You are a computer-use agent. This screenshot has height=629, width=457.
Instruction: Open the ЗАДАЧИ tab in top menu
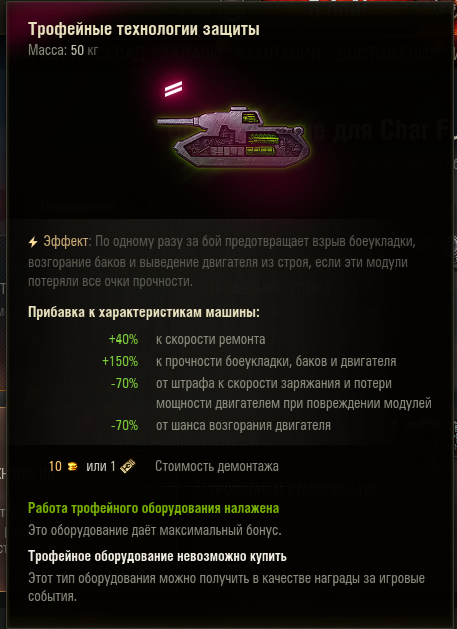click(191, 53)
